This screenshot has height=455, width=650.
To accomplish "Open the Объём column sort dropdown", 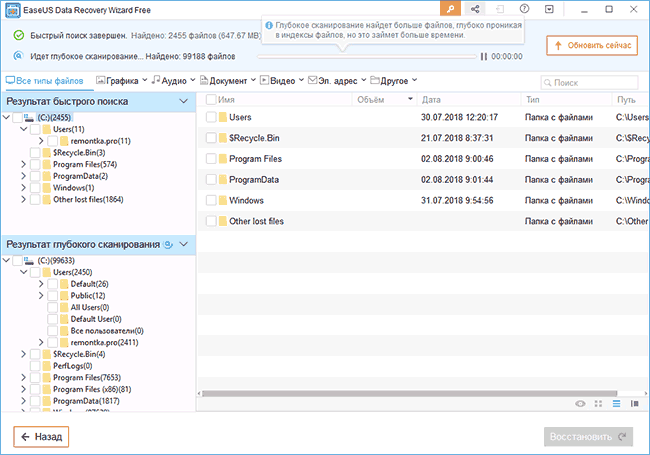I will 410,99.
